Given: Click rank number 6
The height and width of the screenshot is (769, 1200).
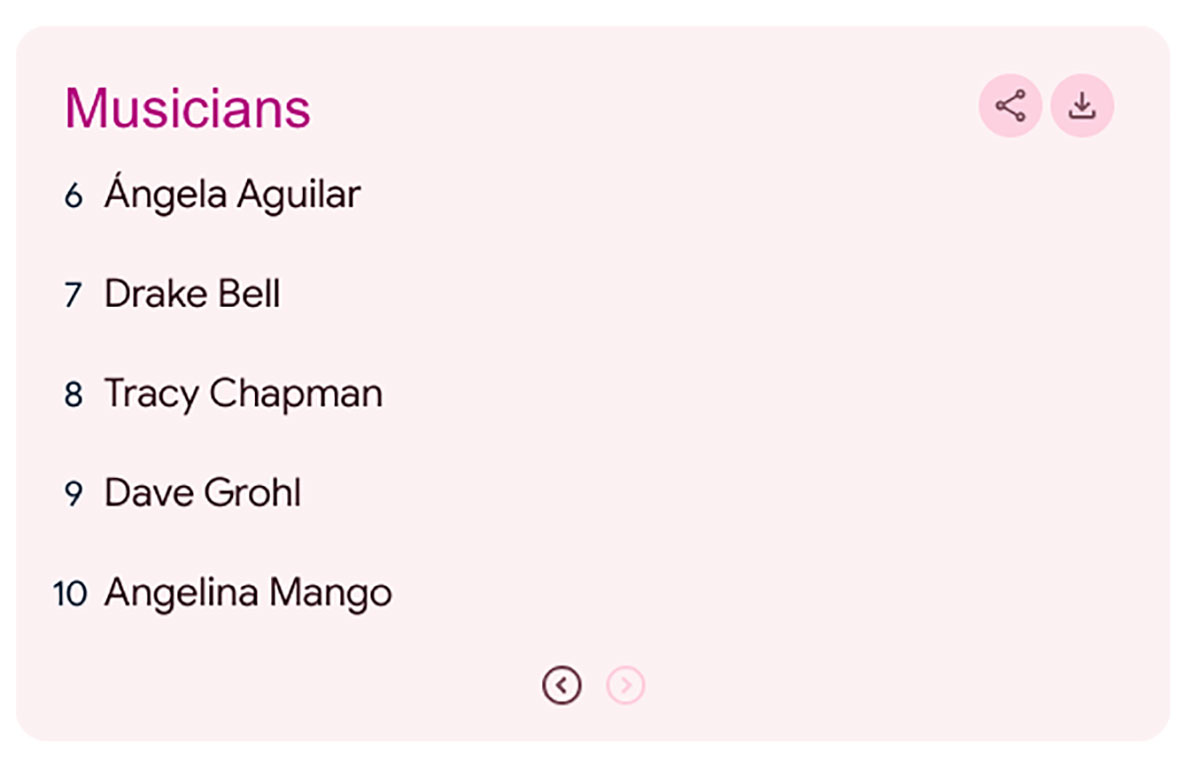Looking at the screenshot, I should coord(73,196).
